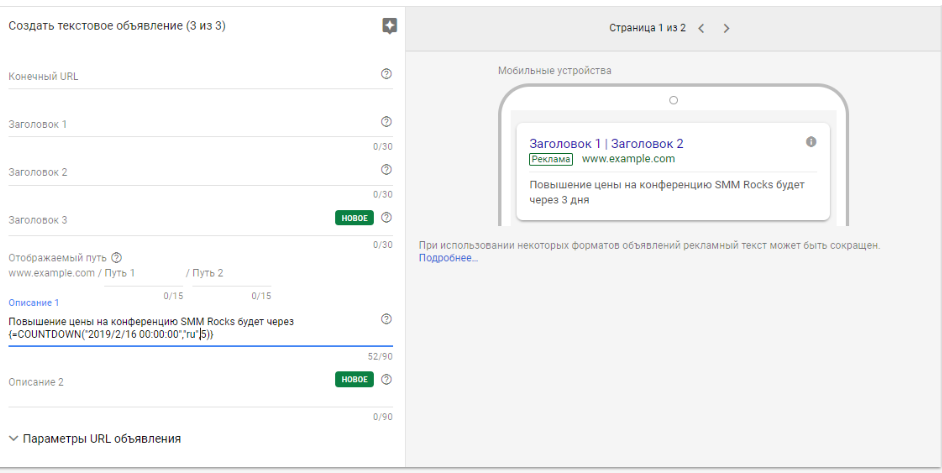Click the НОВОЕ badge by Описание 2
942x473 pixels.
[x=354, y=379]
